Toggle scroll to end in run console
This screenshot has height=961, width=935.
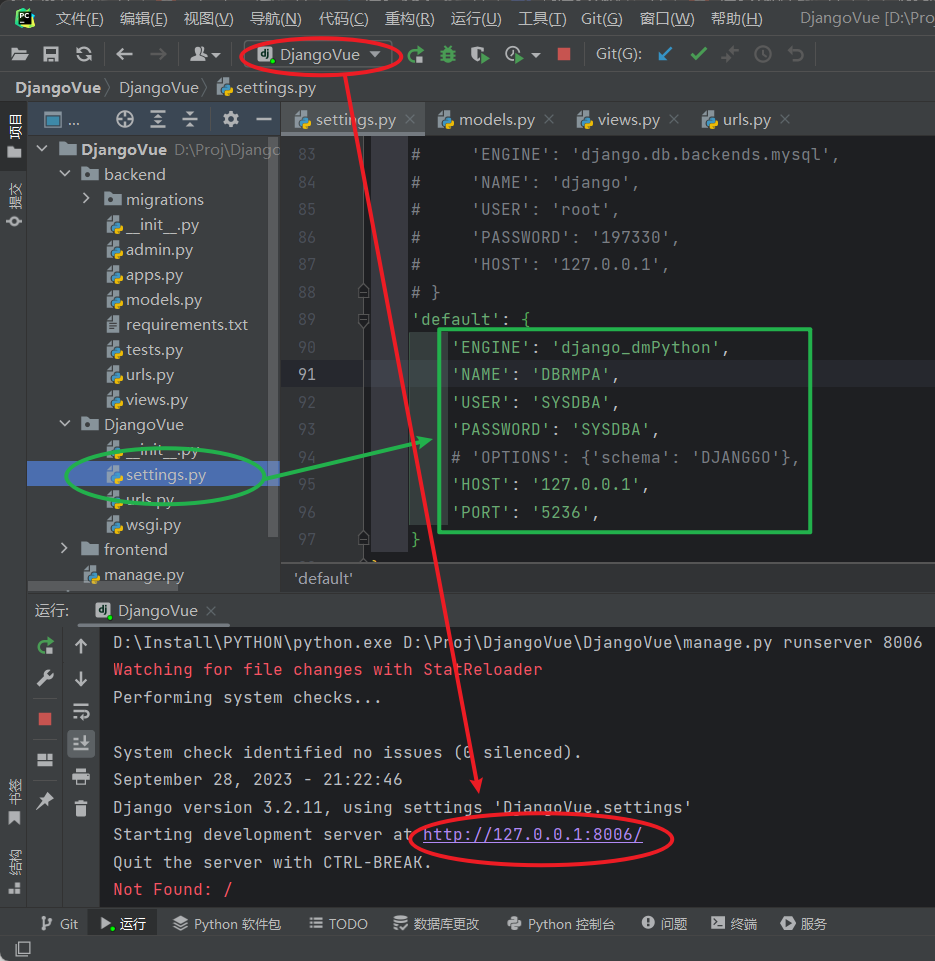coord(81,743)
